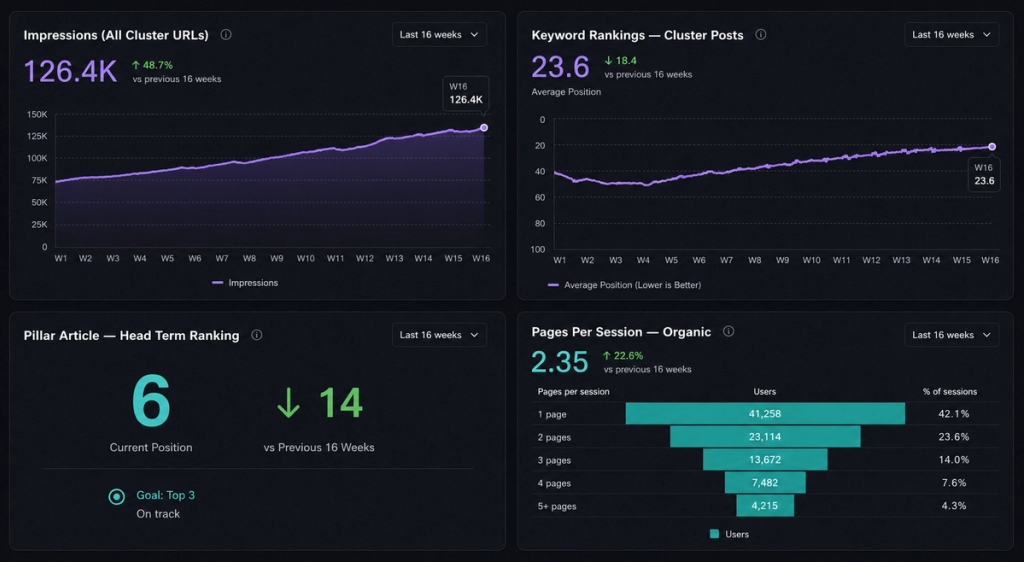This screenshot has height=562, width=1024.
Task: Click W16 data point on Keyword Rankings chart
Action: click(x=992, y=147)
